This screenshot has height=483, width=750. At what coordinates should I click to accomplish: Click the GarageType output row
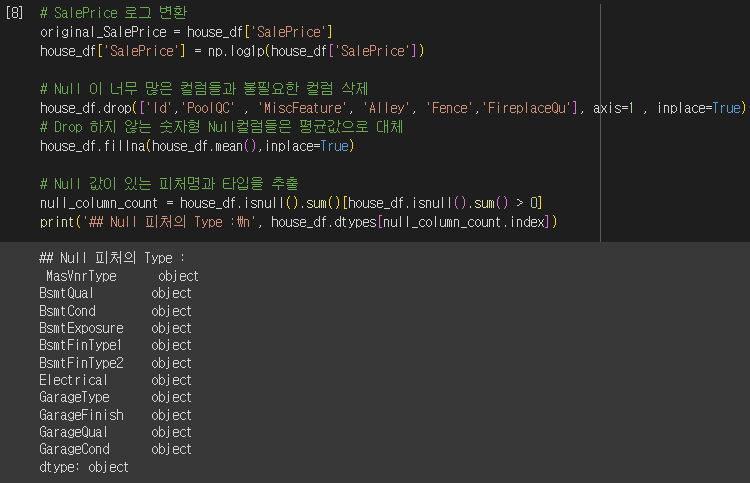click(115, 397)
